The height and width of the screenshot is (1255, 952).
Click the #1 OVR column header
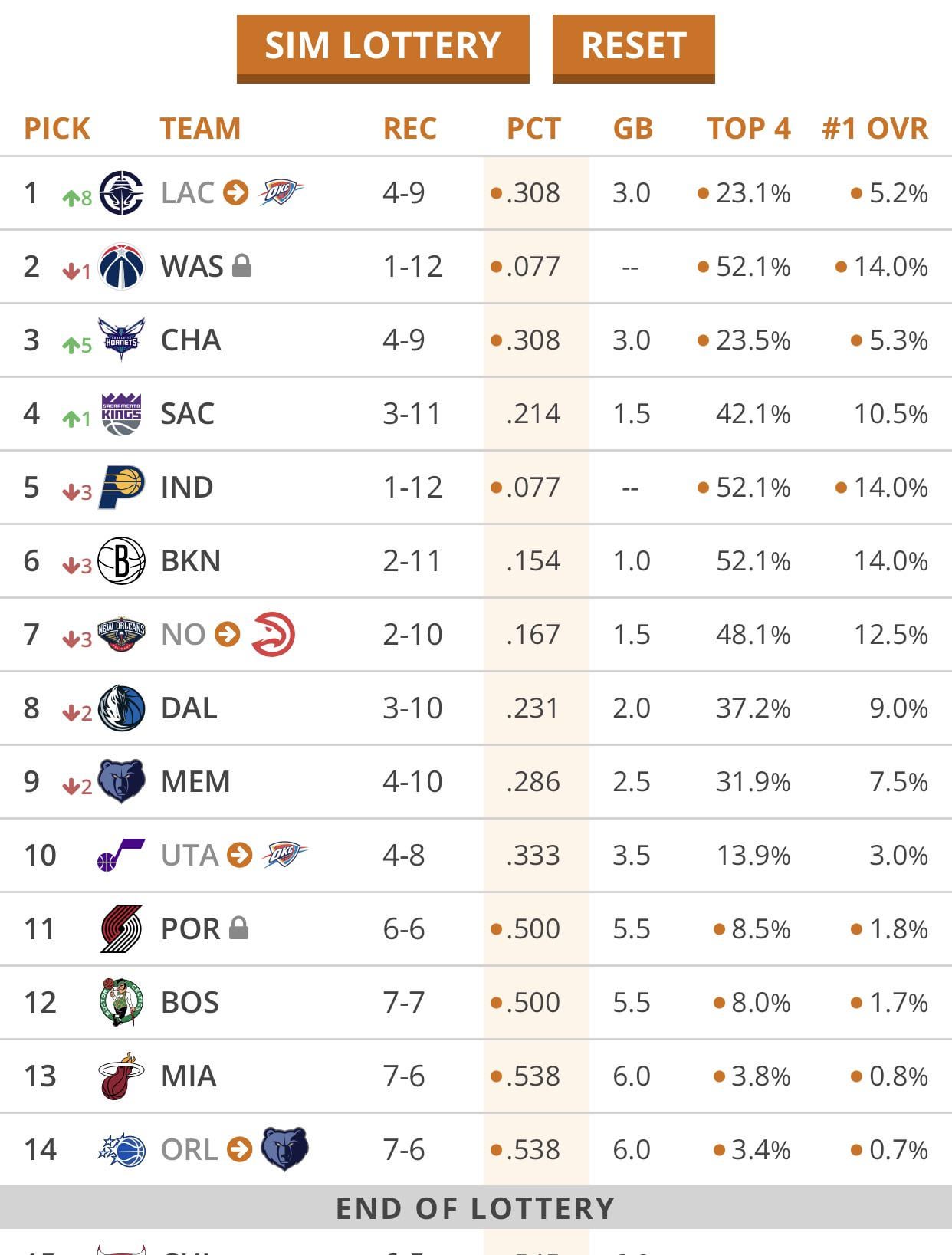pyautogui.click(x=875, y=128)
